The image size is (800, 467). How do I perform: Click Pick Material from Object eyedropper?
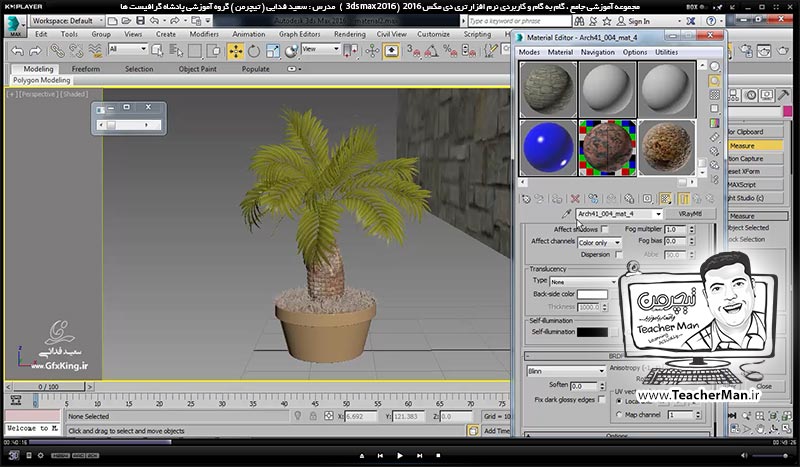click(566, 214)
